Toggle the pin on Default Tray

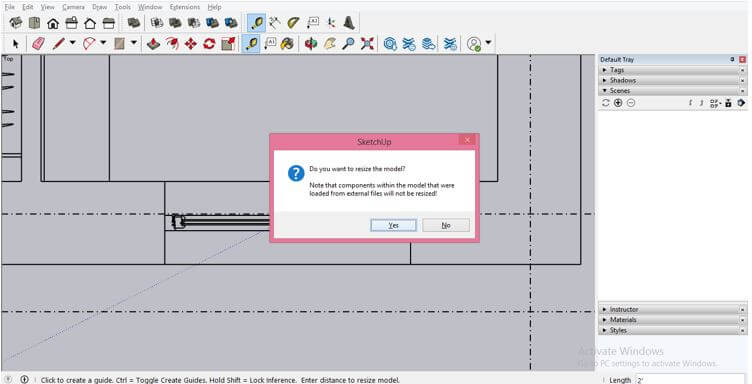click(x=732, y=59)
